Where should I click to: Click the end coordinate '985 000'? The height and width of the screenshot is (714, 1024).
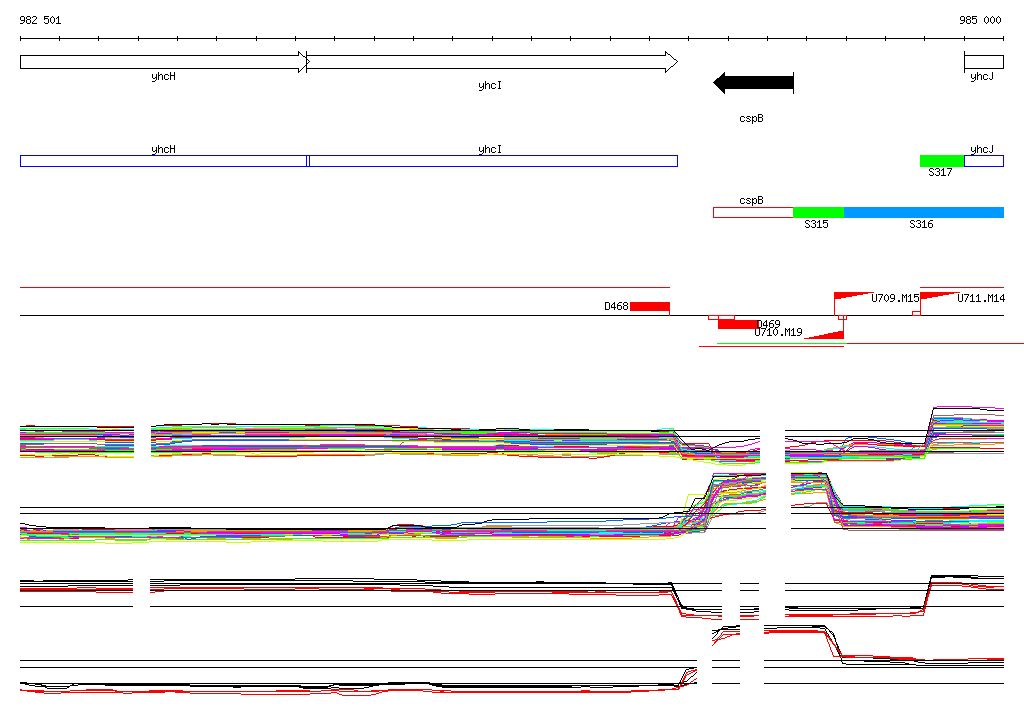(x=980, y=20)
